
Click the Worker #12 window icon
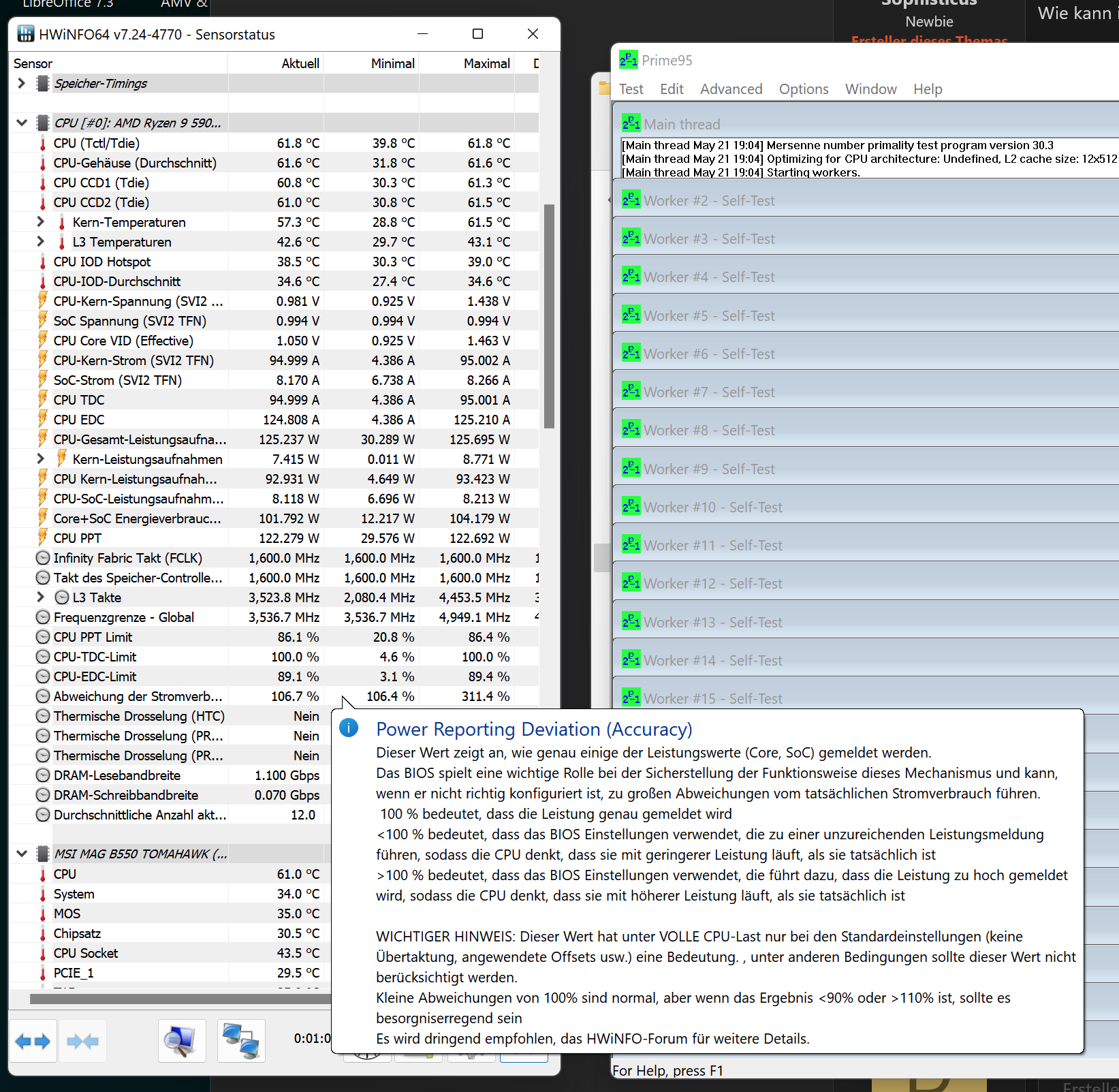631,583
